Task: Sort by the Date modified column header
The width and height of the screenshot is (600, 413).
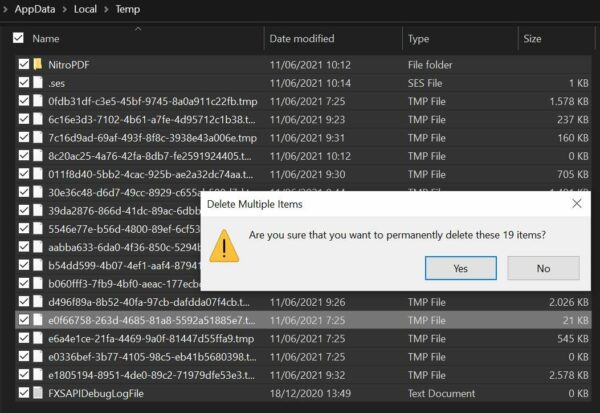Action: pyautogui.click(x=302, y=39)
